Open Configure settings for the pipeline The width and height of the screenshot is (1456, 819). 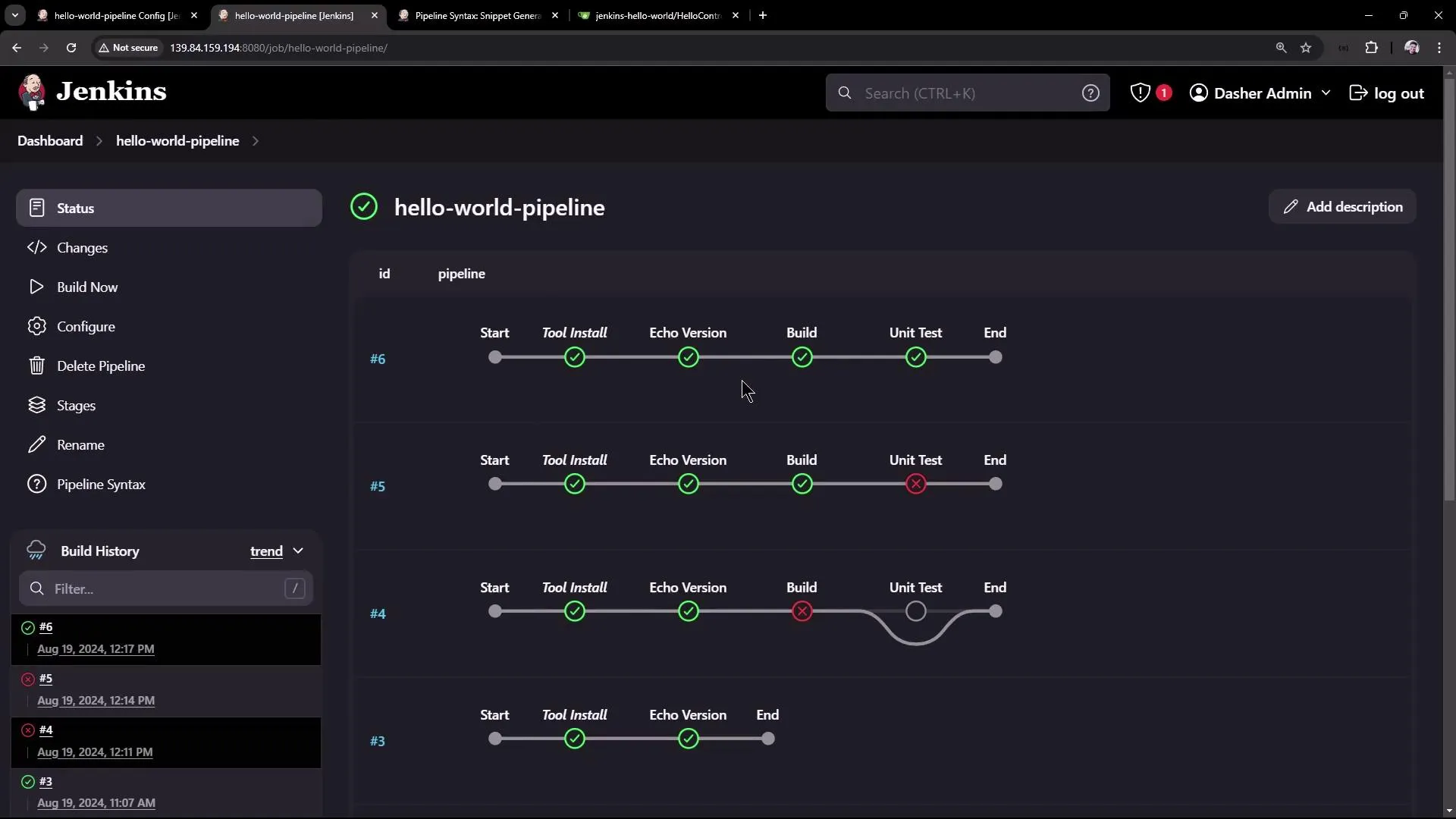coord(86,326)
